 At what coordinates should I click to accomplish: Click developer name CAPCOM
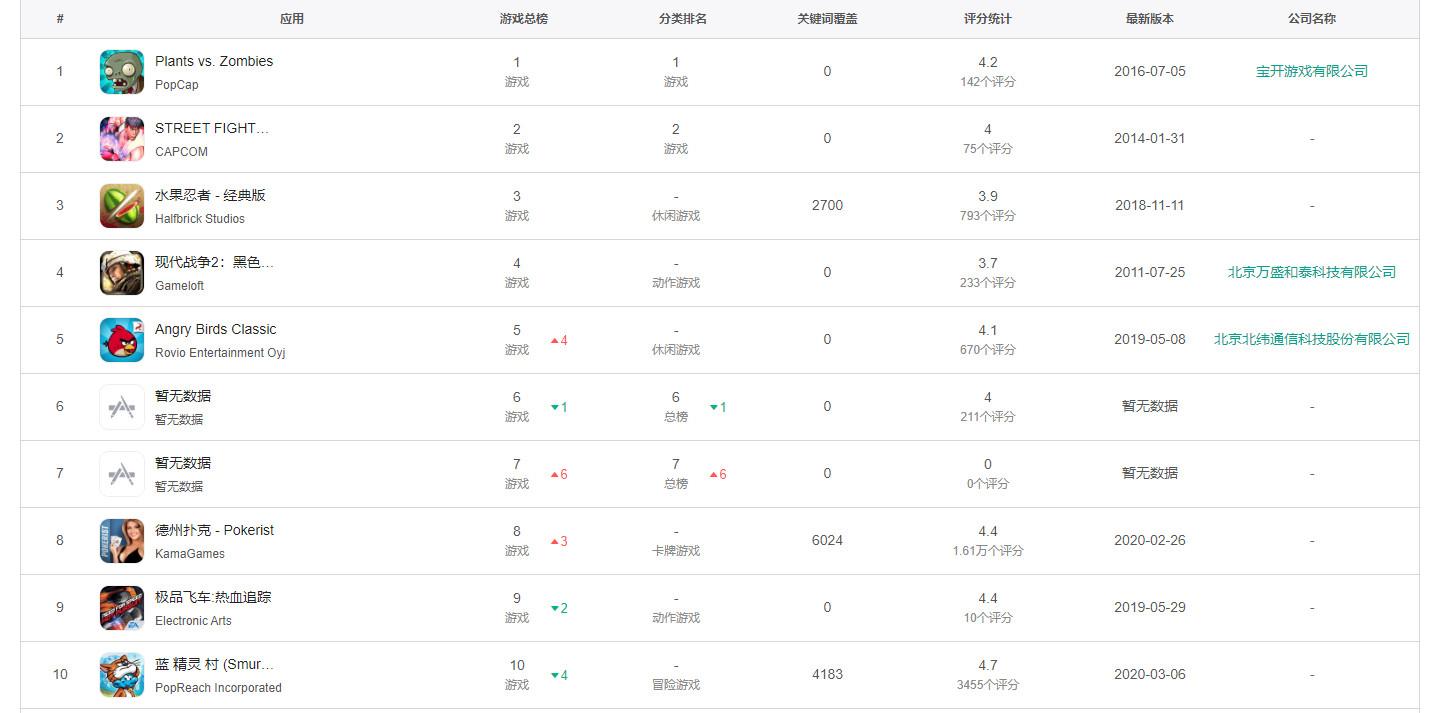tap(181, 152)
